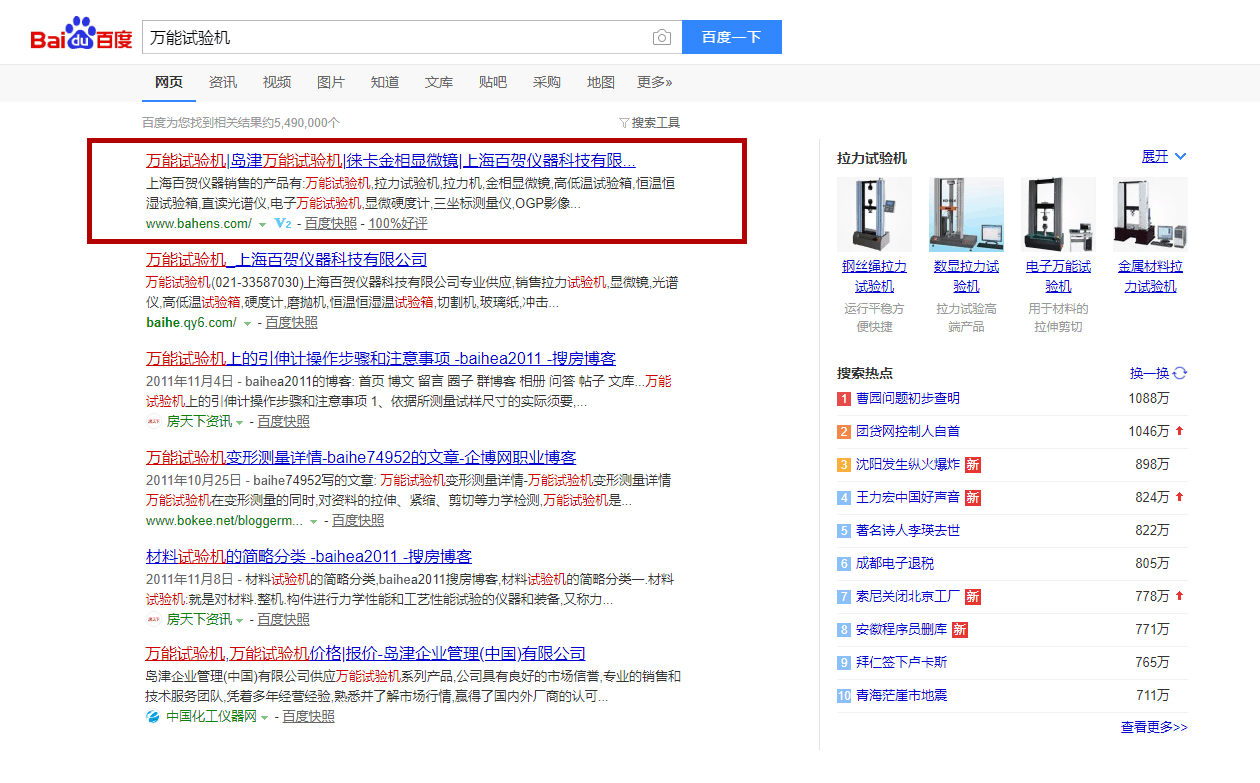
Task: Click the 100%好评 link
Action: 398,224
